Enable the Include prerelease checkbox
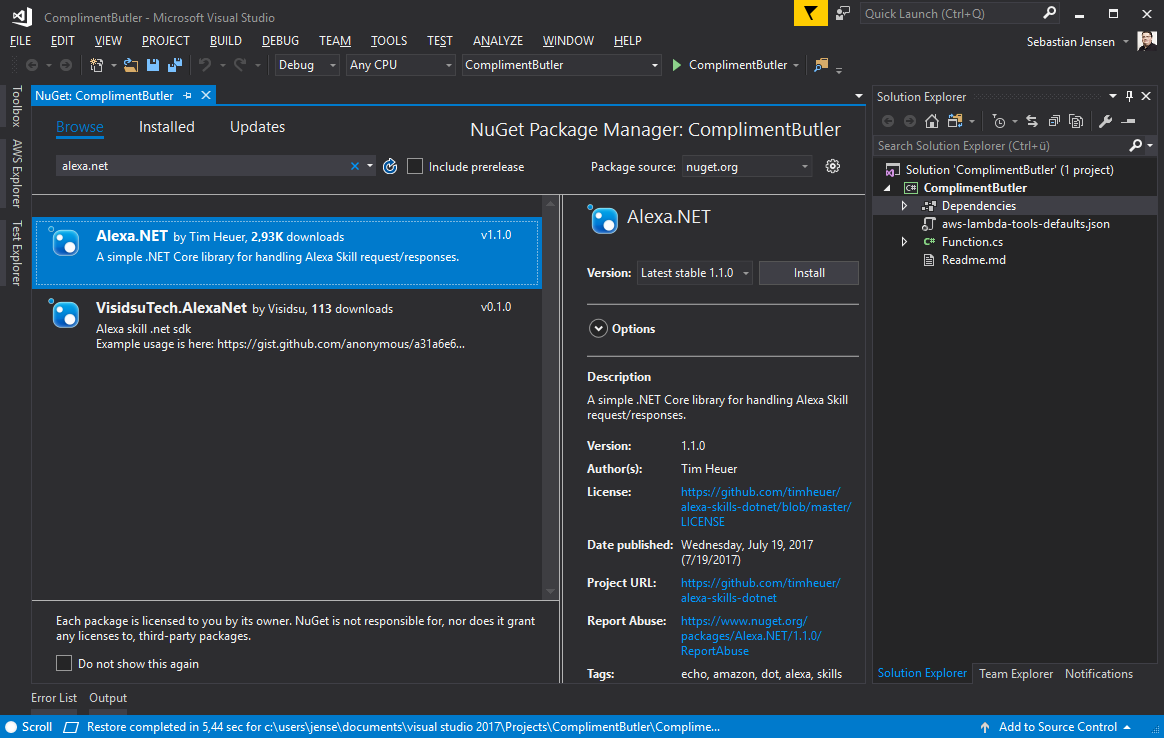1164x738 pixels. click(415, 166)
